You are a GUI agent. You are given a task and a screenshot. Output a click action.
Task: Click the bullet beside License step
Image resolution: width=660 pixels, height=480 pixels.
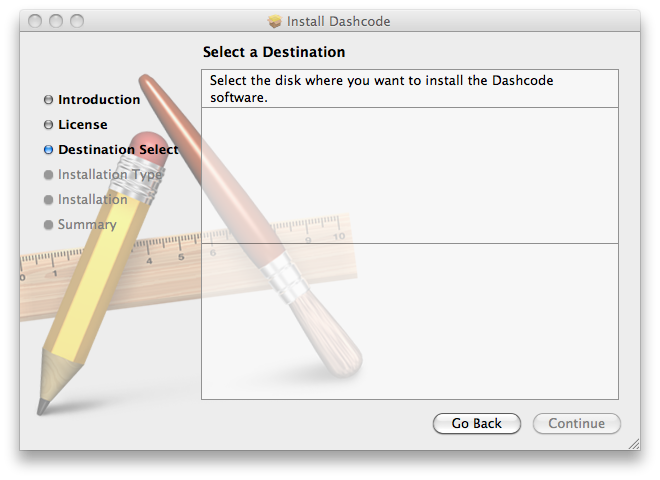point(48,125)
